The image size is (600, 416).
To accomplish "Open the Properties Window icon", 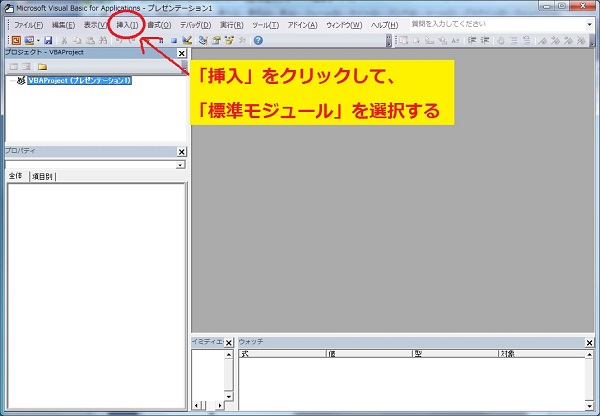I will pos(216,40).
